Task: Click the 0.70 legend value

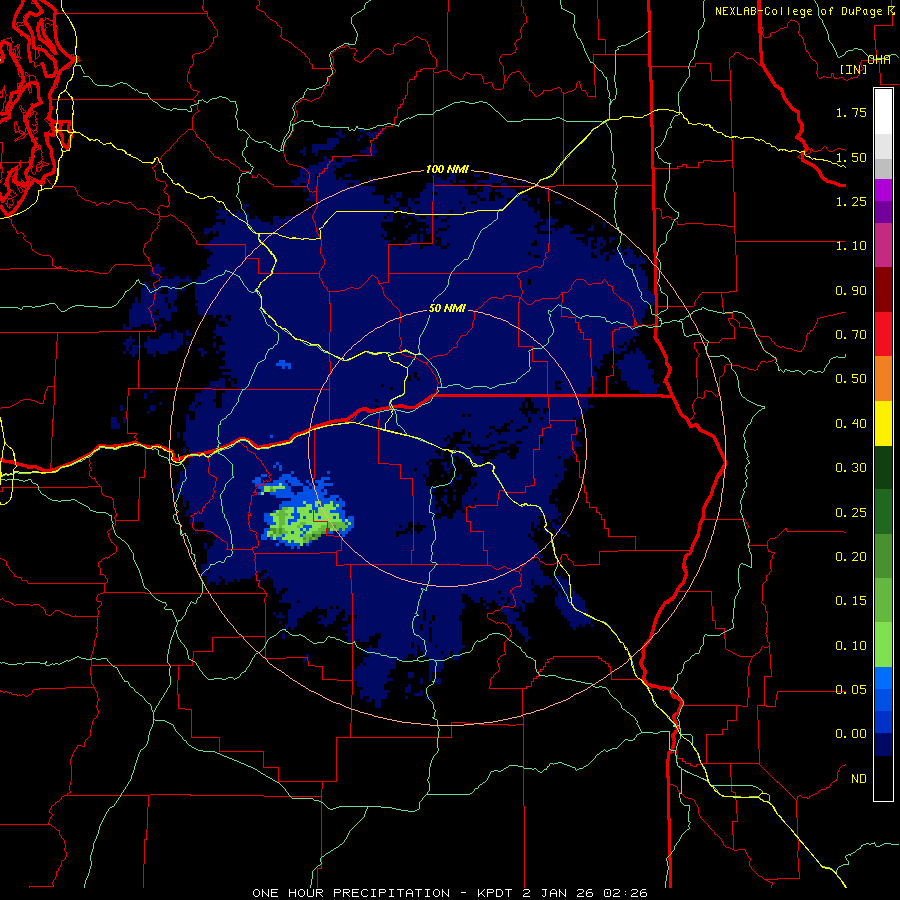Action: (851, 335)
